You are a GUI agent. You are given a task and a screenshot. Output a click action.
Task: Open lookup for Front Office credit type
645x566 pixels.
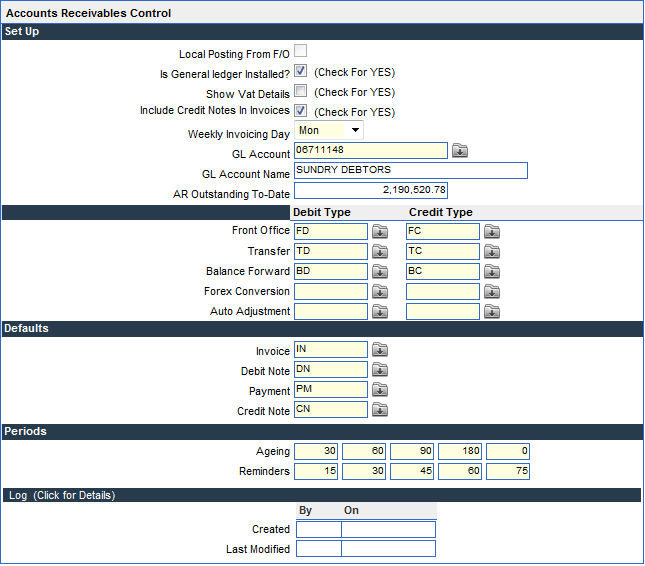click(491, 231)
